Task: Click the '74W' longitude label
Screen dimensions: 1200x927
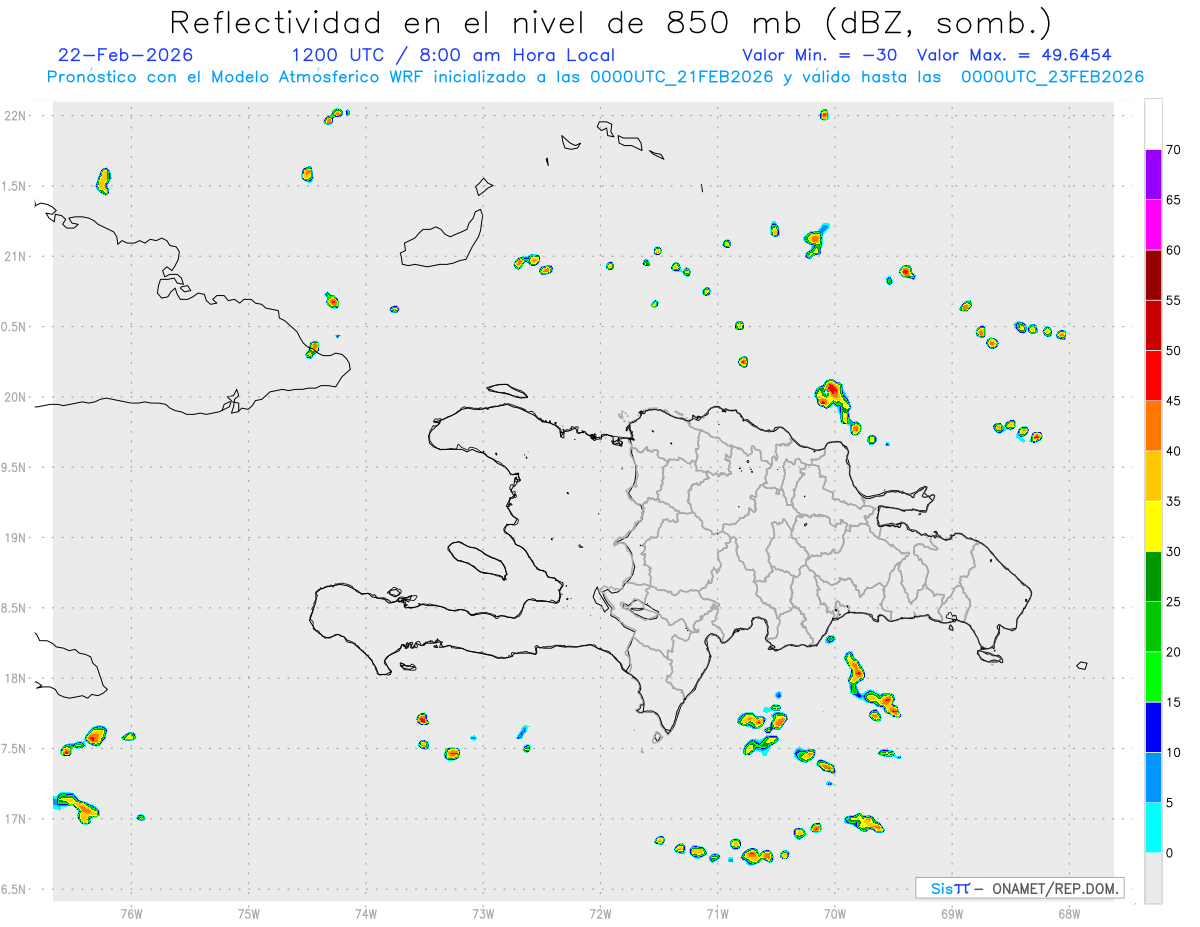Action: point(366,913)
